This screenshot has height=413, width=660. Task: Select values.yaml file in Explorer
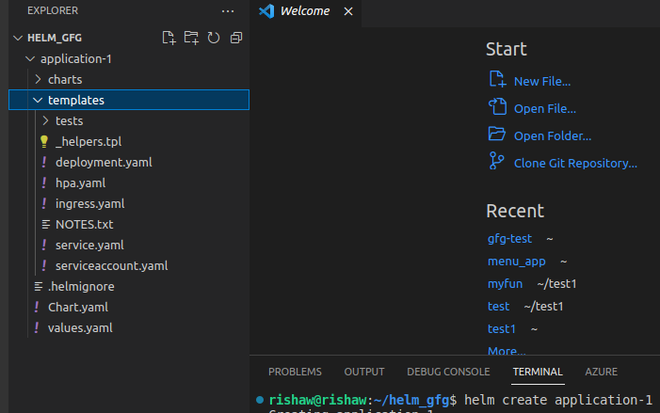pos(80,328)
